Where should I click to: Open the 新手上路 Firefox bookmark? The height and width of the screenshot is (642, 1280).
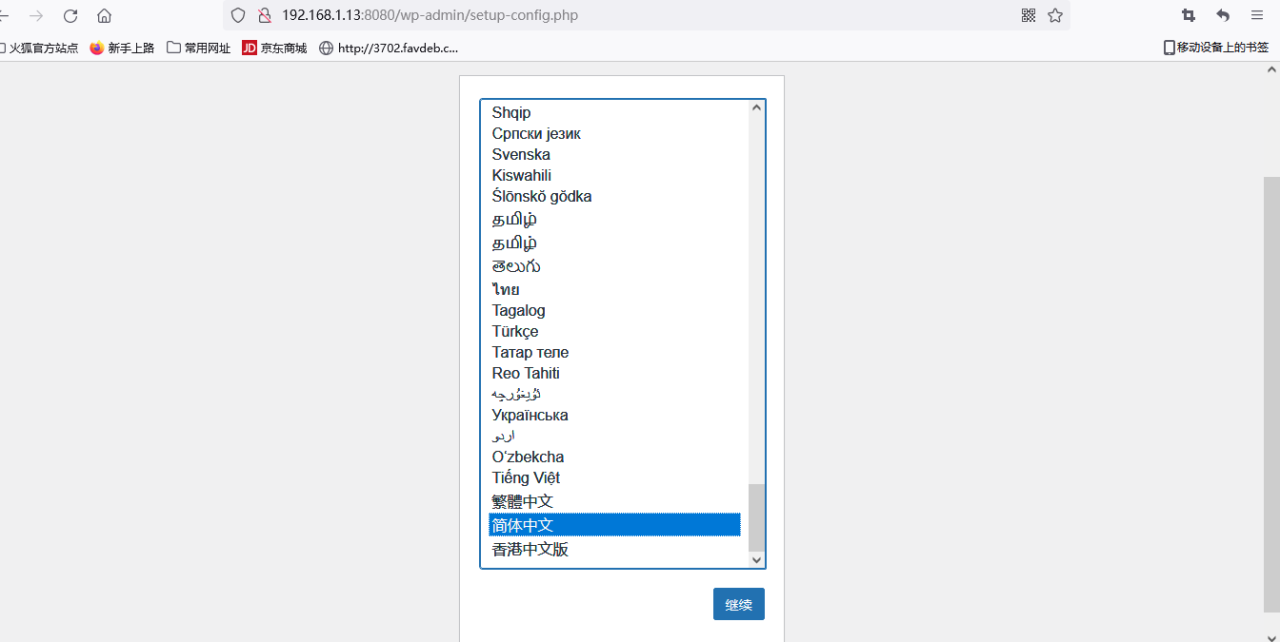[122, 47]
